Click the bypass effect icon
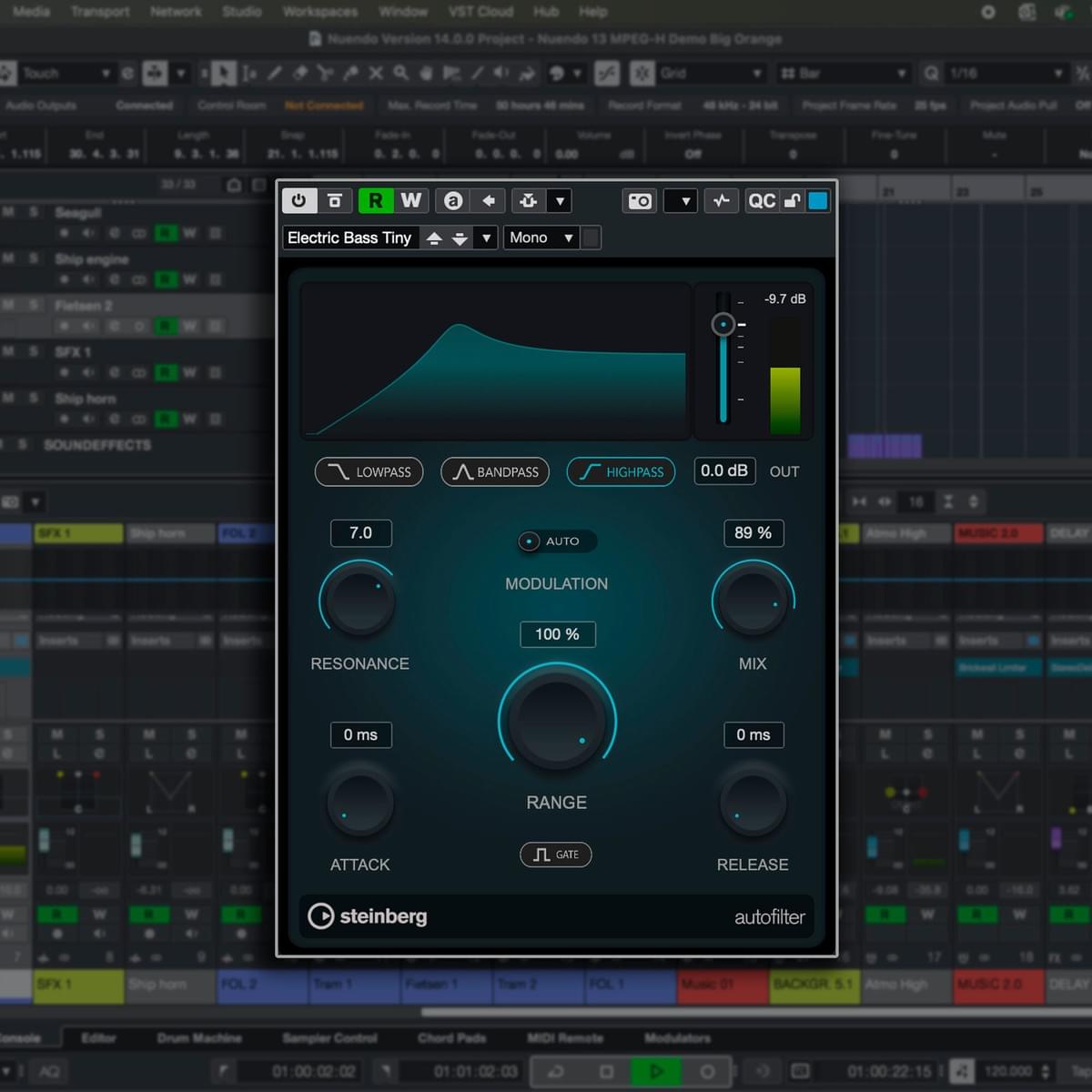1092x1092 pixels. 335,200
